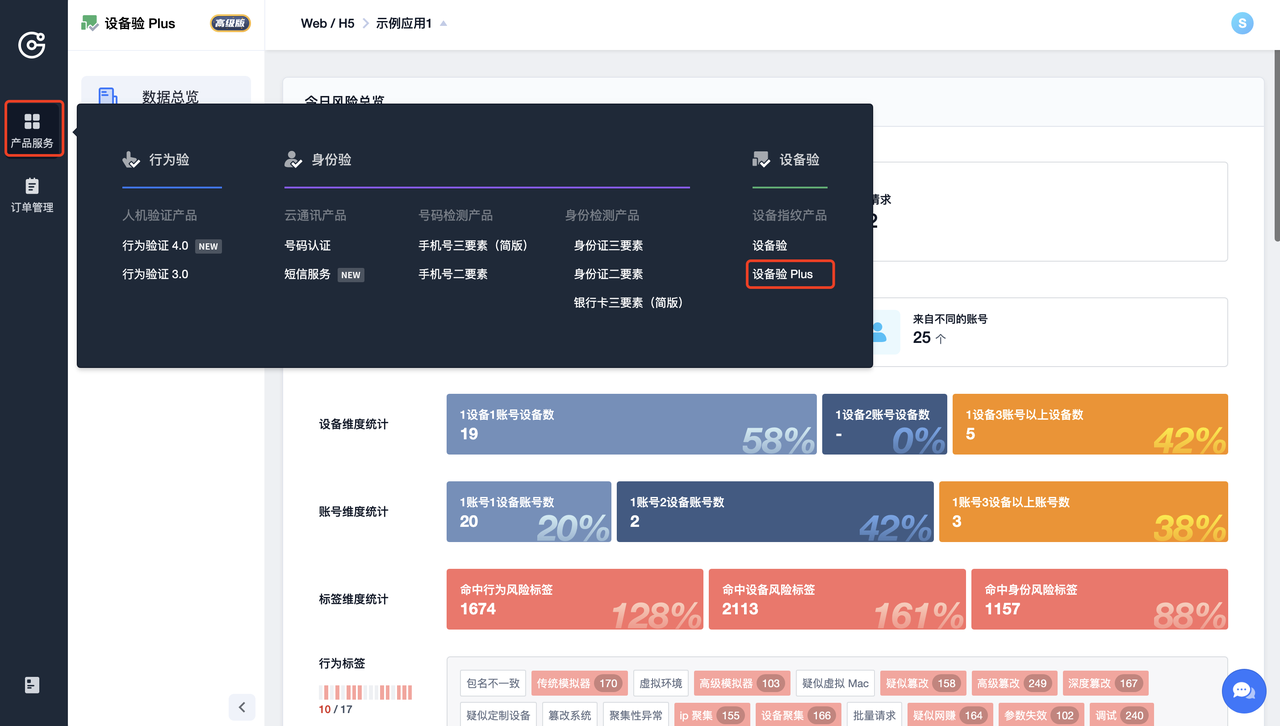Screen dimensions: 1280x726
Task: Select 设备验 Plus from the menu
Action: pyautogui.click(x=783, y=274)
